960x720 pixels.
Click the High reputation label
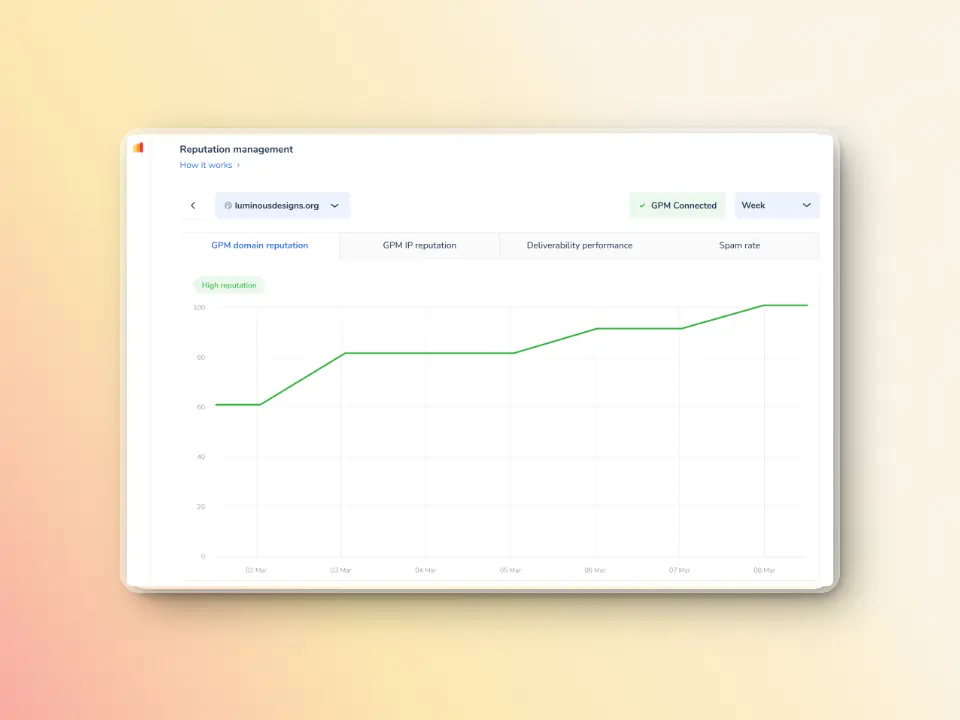(229, 285)
